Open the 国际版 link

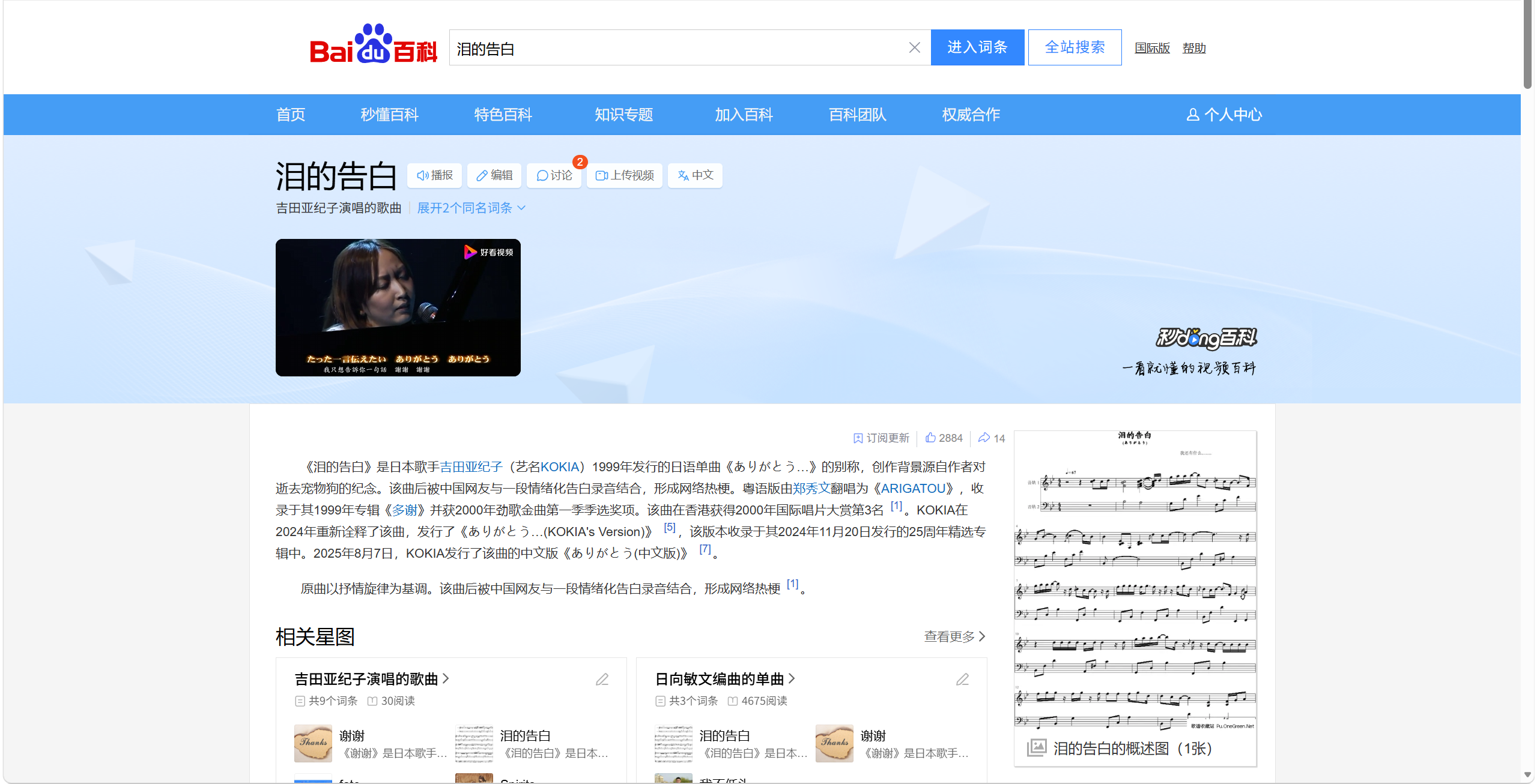click(x=1152, y=48)
